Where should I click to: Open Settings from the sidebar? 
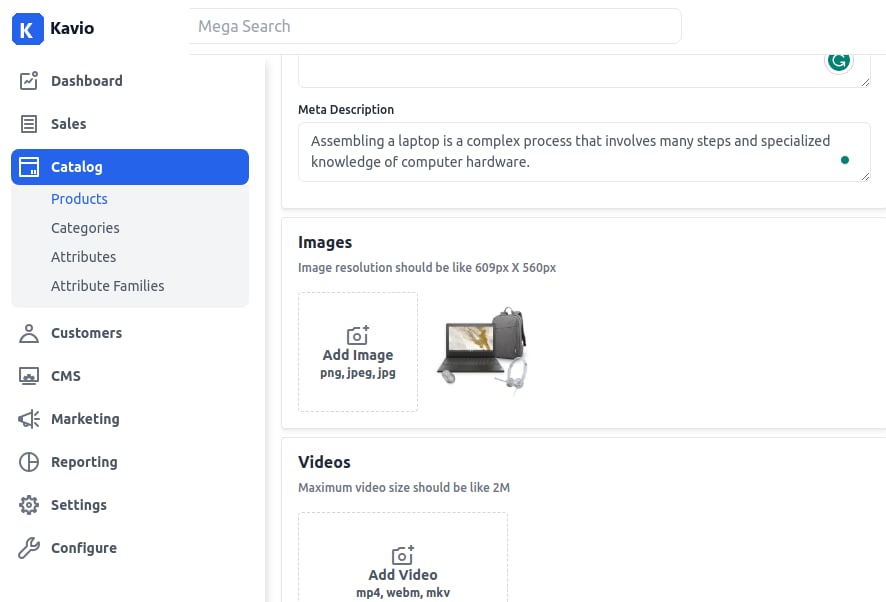pyautogui.click(x=130, y=505)
